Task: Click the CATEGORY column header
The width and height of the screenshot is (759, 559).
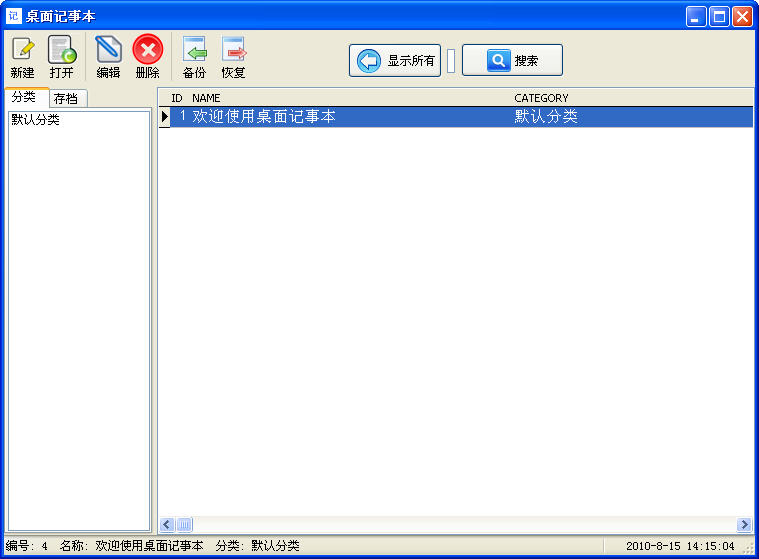Action: 541,98
